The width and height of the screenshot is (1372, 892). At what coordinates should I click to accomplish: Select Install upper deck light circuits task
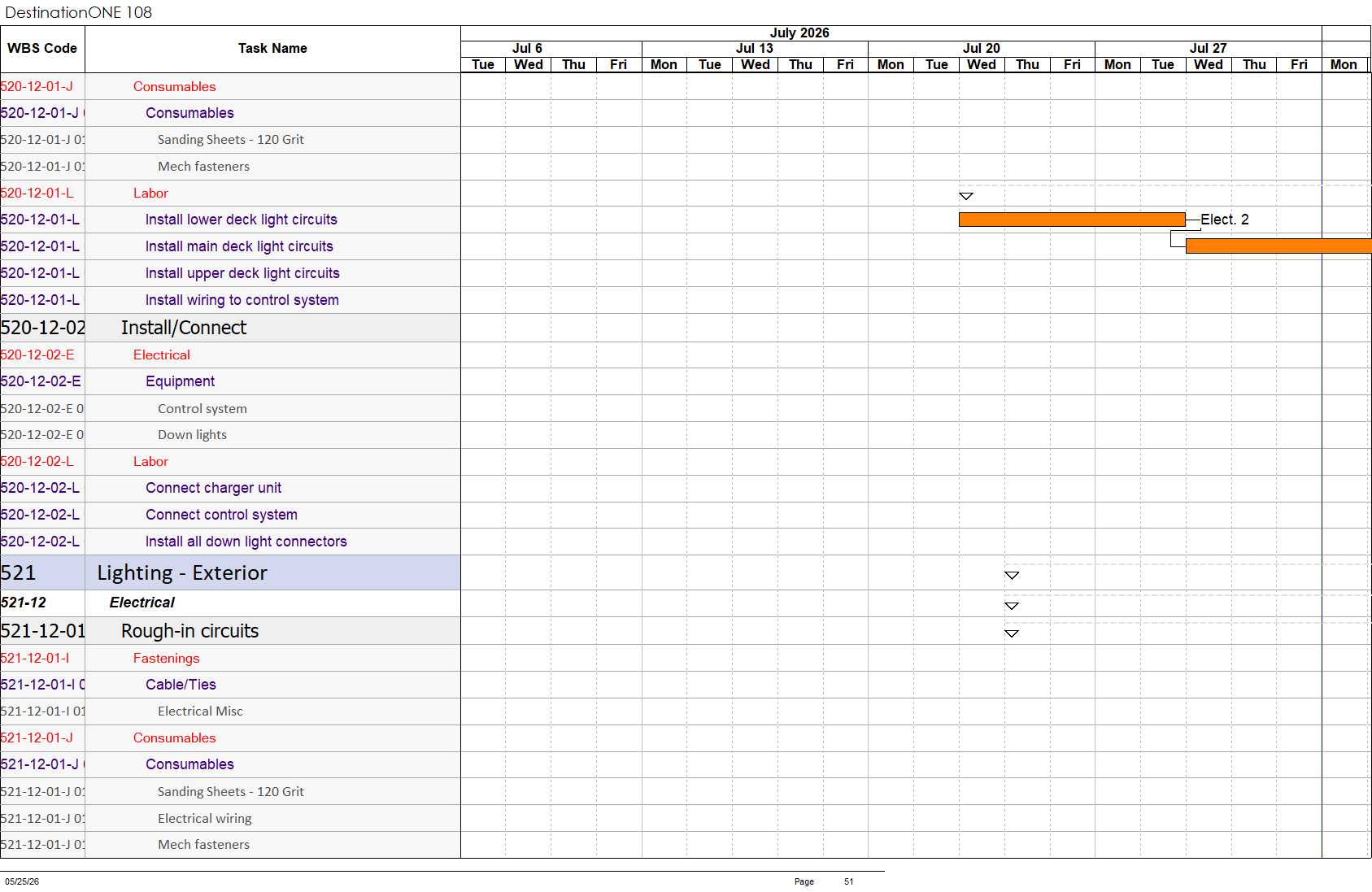230,273
